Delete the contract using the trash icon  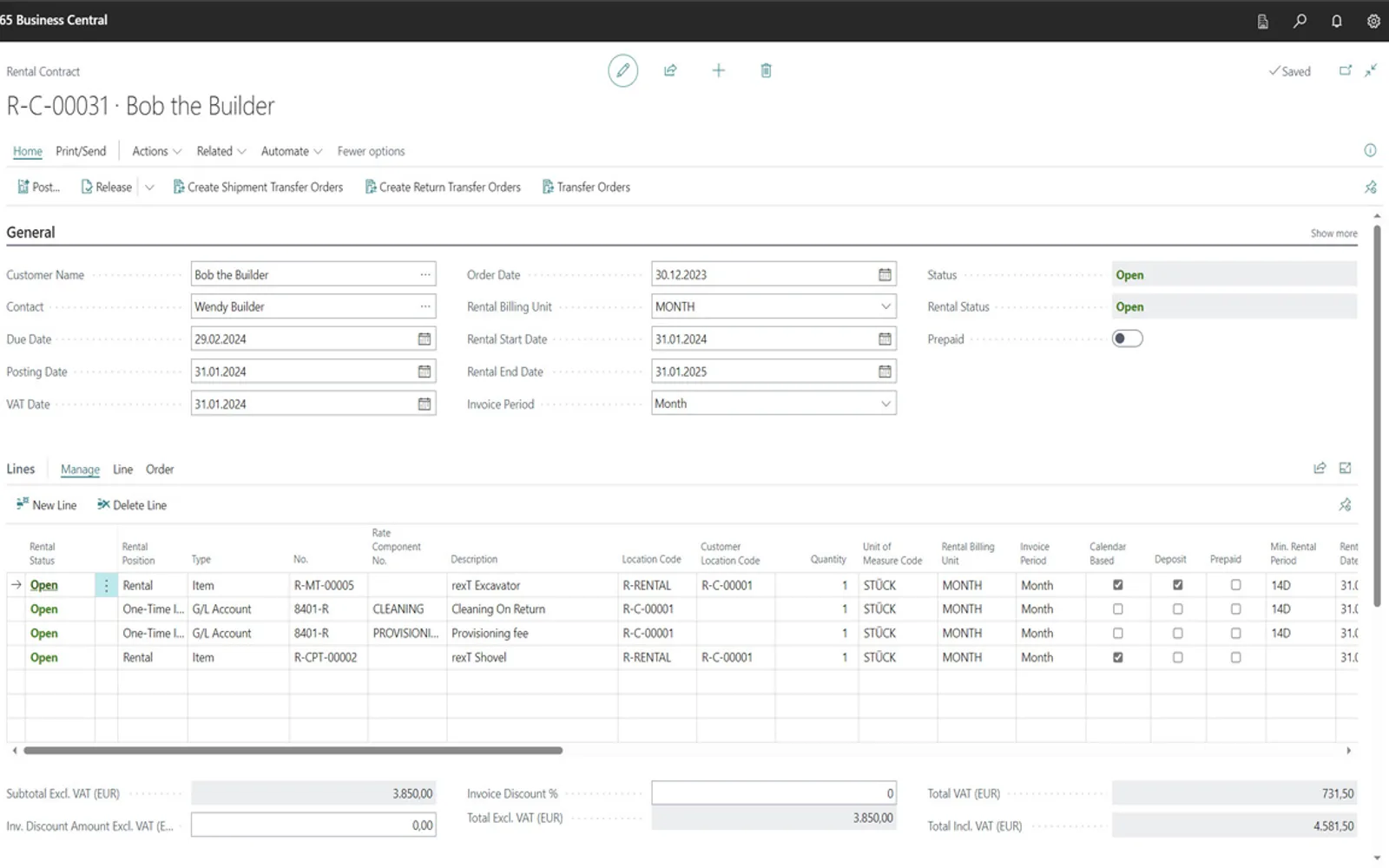(x=766, y=70)
